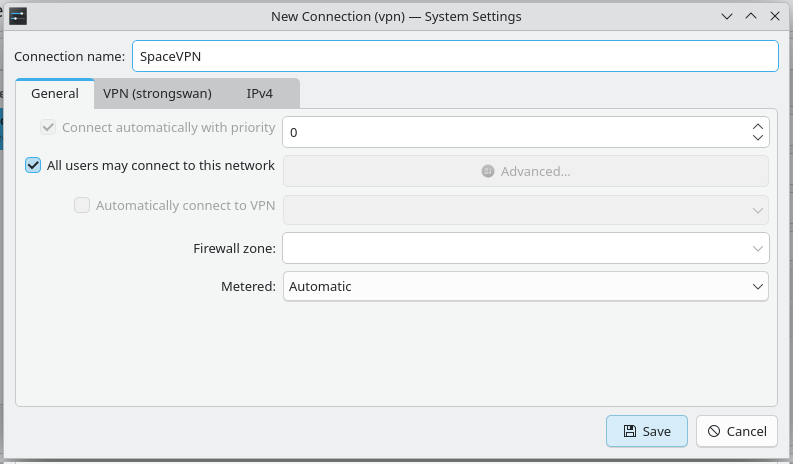Expand the Firewall zone dropdown
793x464 pixels.
pyautogui.click(x=526, y=248)
